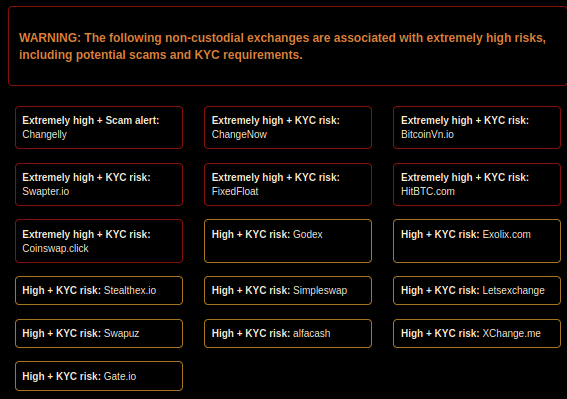Open the Letsexchange risk card
Image resolution: width=567 pixels, height=399 pixels.
click(477, 290)
